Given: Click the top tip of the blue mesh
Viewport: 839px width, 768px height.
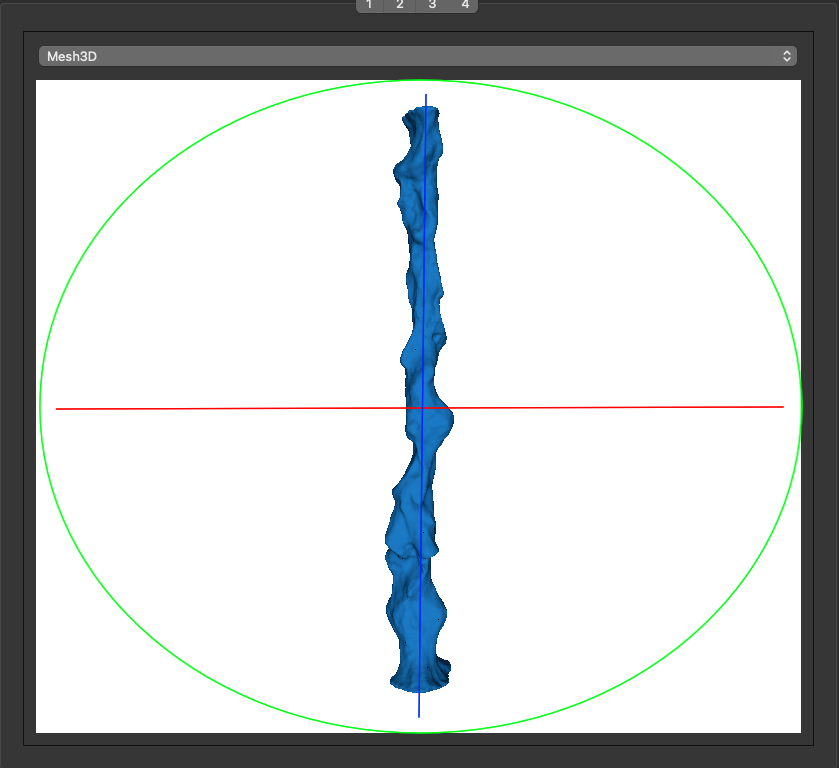Looking at the screenshot, I should point(420,111).
